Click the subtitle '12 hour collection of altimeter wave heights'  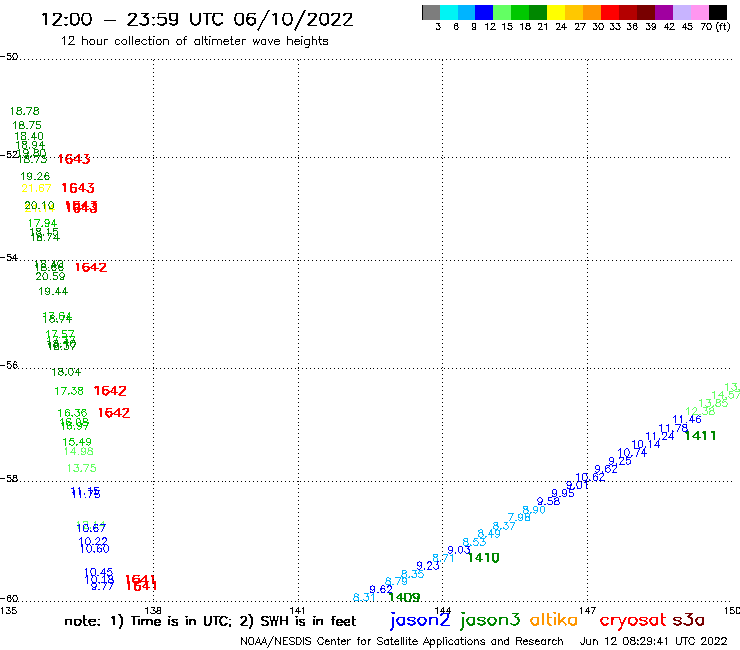194,41
